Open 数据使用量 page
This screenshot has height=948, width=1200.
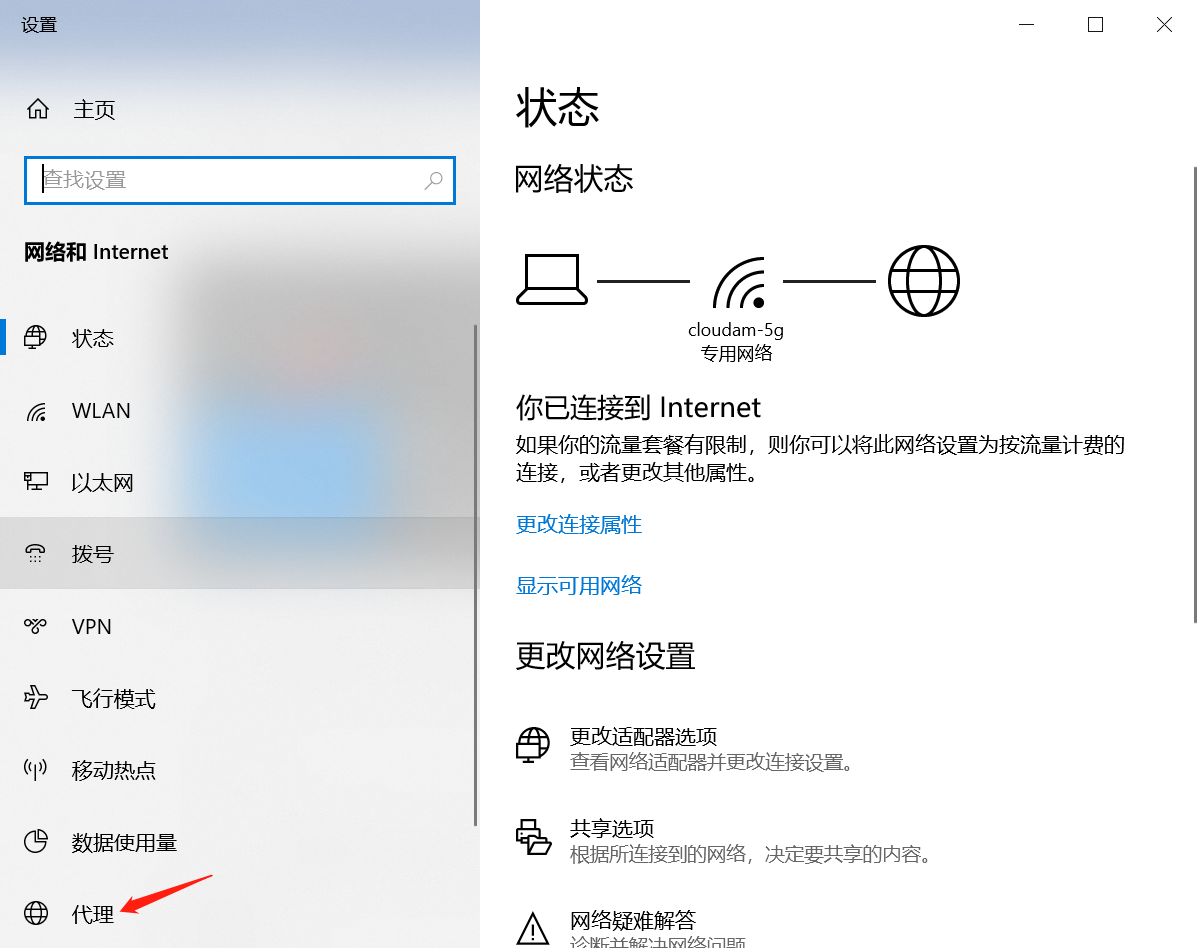[x=239, y=842]
